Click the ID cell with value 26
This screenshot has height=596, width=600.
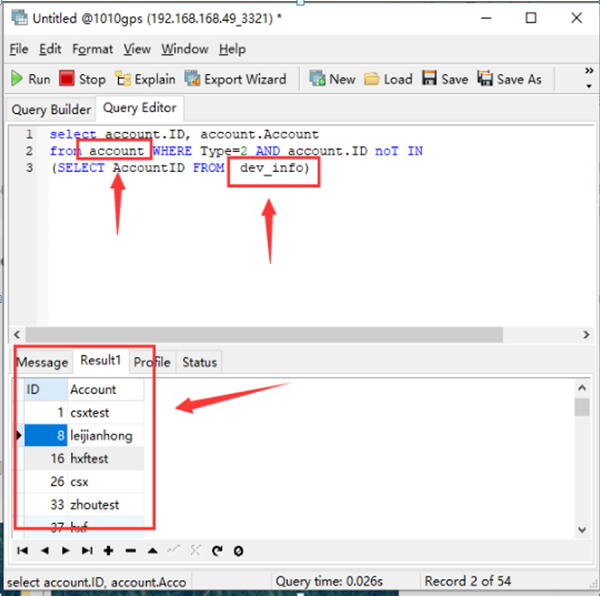(x=46, y=481)
